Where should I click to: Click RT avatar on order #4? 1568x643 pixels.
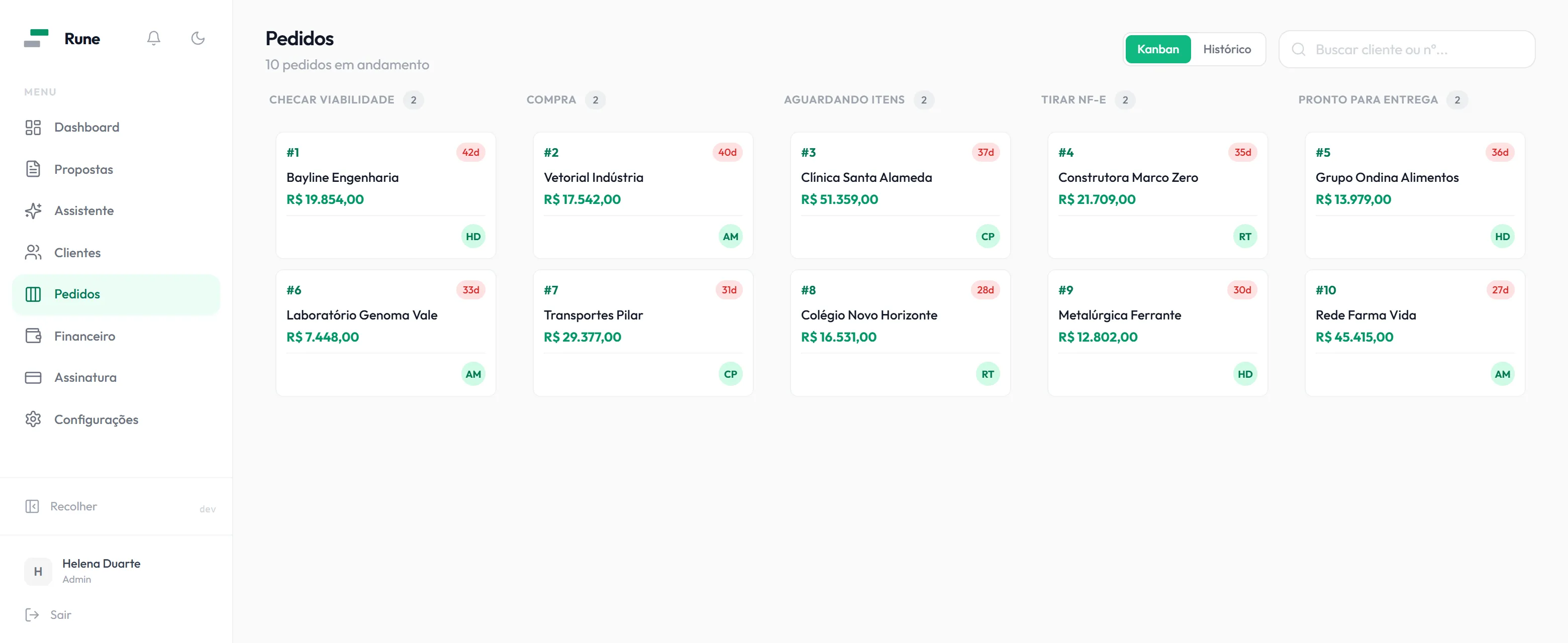point(1245,237)
